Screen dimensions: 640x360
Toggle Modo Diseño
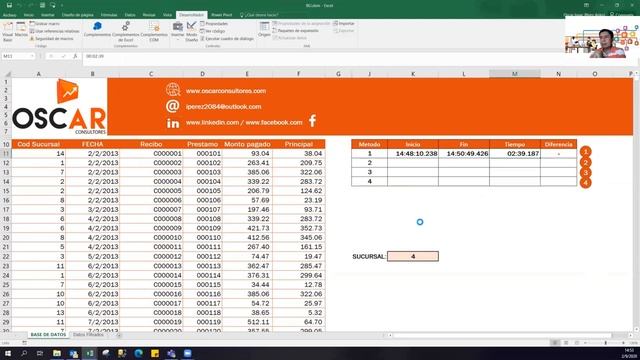click(x=191, y=31)
